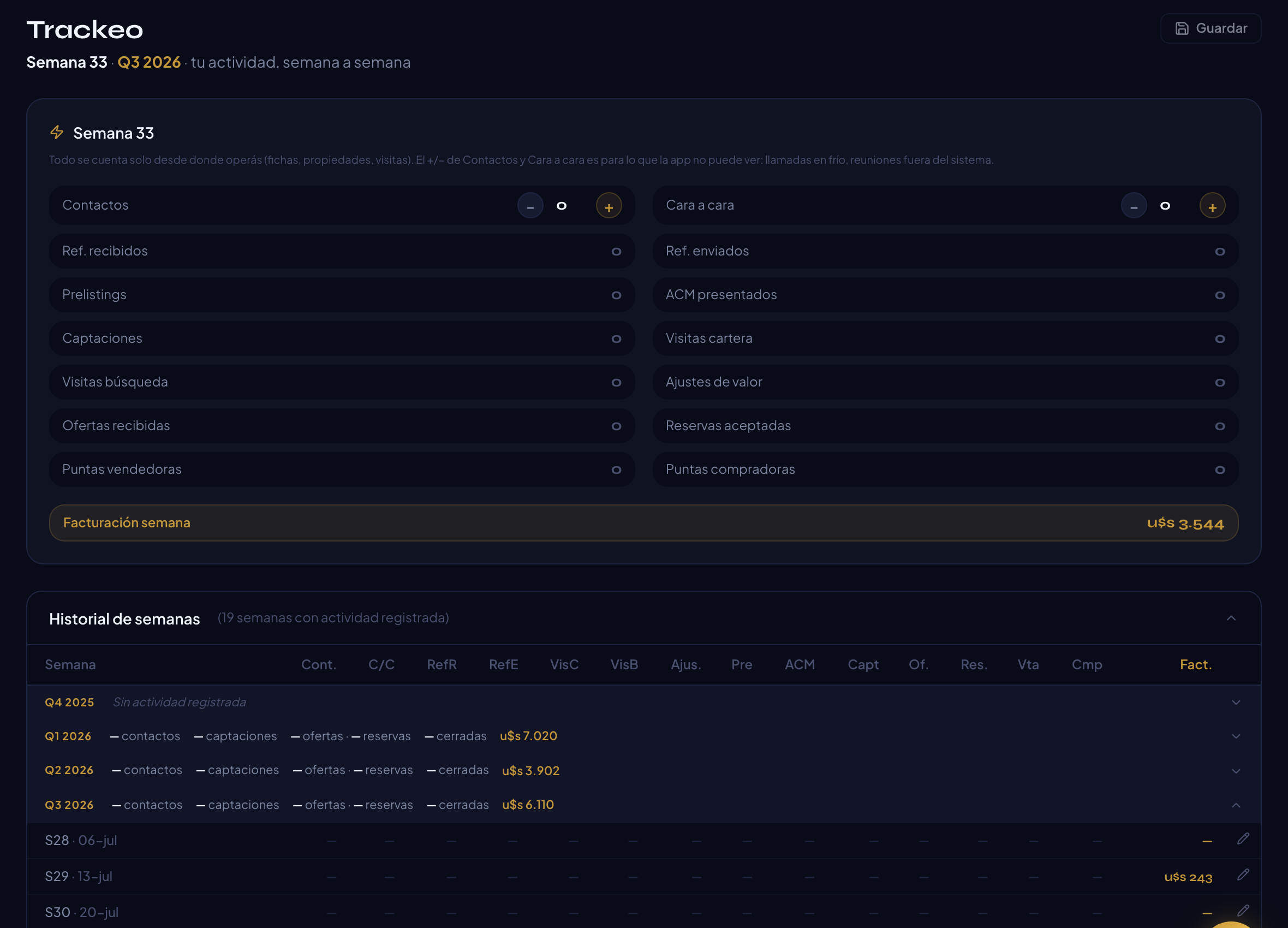The width and height of the screenshot is (1288, 928).
Task: Click the Sin actividad registrada note
Action: coord(180,702)
